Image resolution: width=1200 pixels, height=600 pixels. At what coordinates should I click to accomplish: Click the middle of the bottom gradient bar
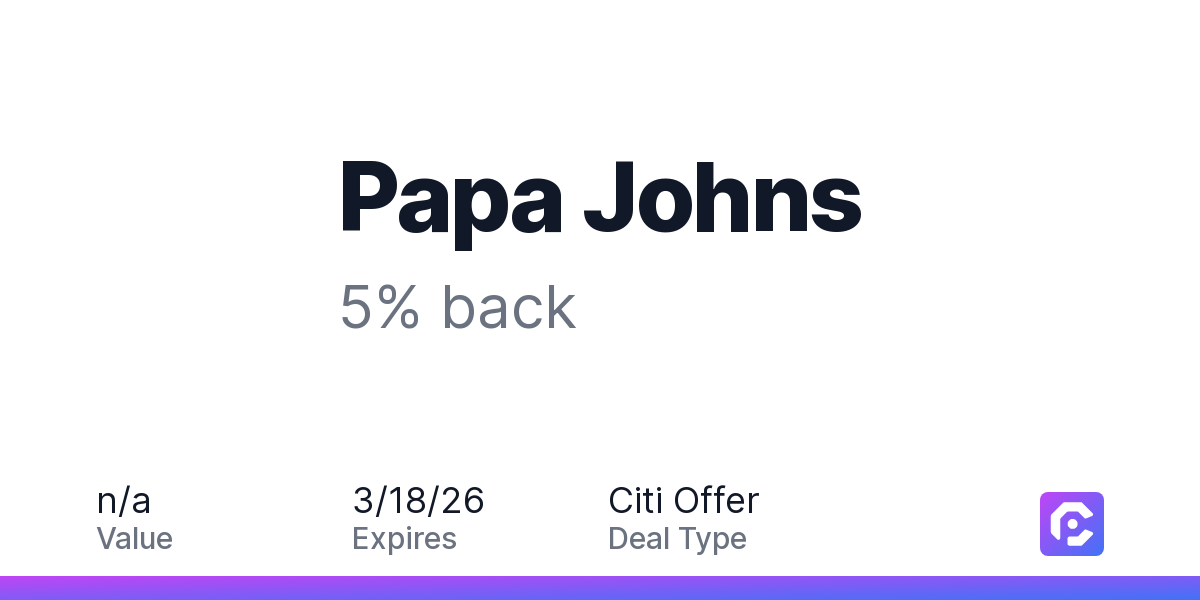pyautogui.click(x=600, y=588)
